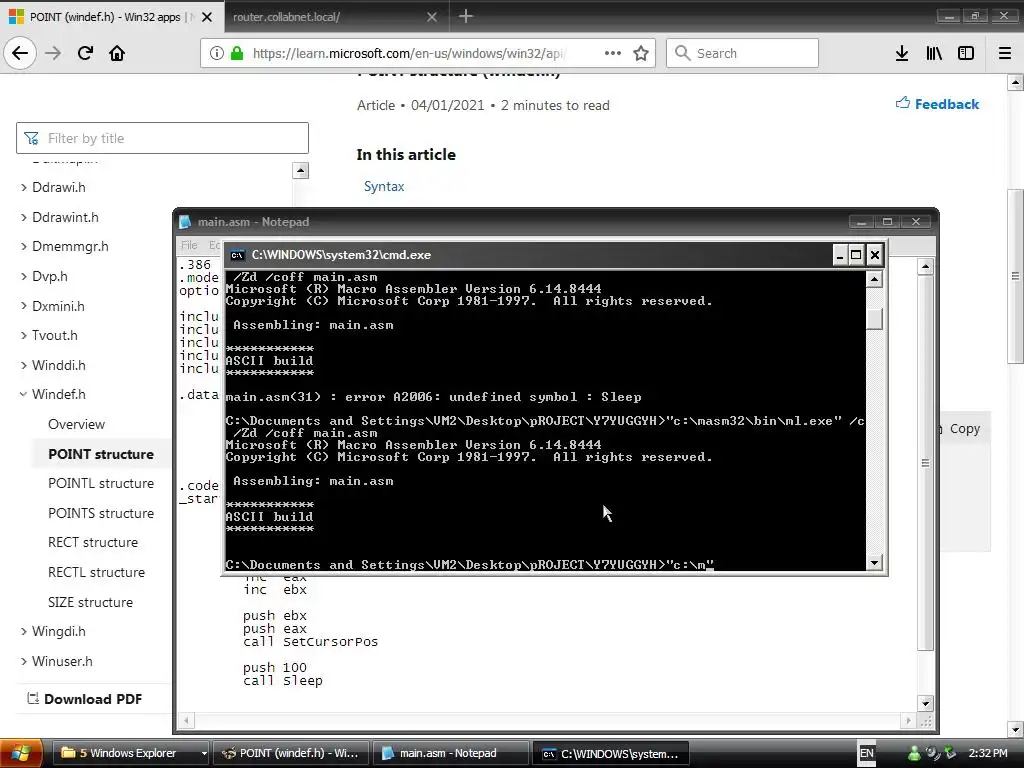Go back with the browser back arrow
This screenshot has height=768, width=1024.
pos(20,53)
